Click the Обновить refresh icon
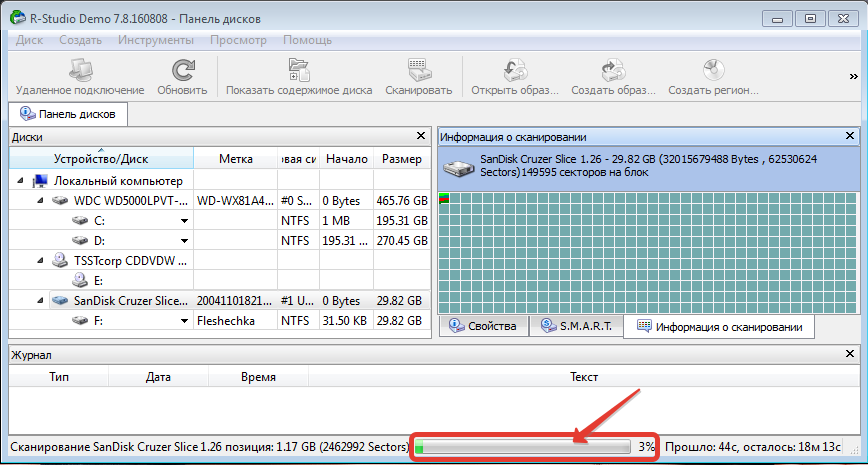The image size is (868, 465). point(182,71)
